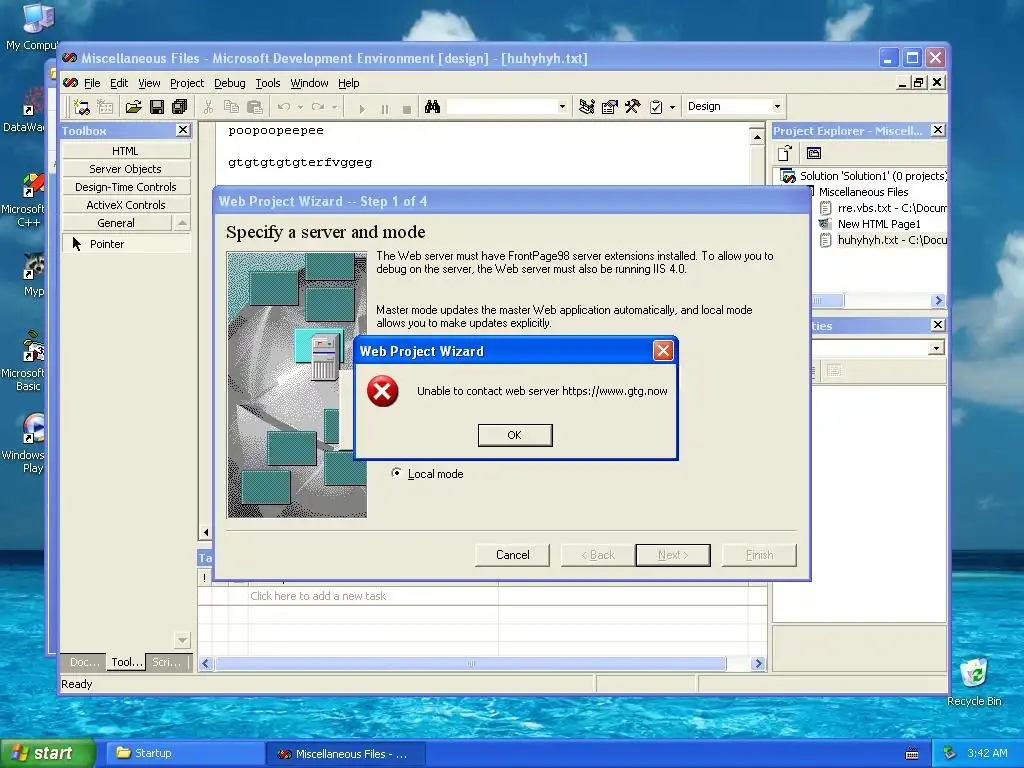Switch to the Doc... tab at the bottom
1024x768 pixels.
[x=84, y=662]
